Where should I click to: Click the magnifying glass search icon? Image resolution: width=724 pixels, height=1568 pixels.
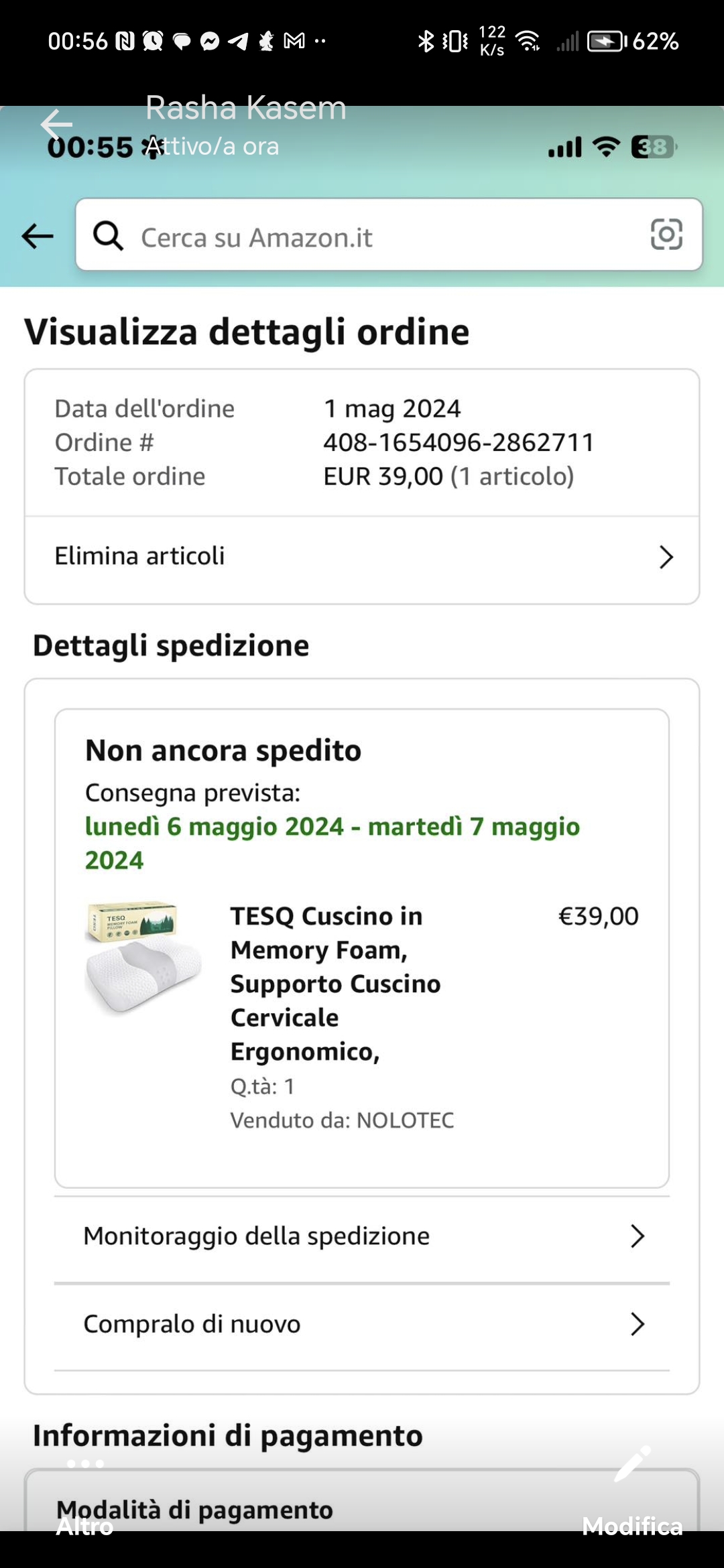click(108, 236)
